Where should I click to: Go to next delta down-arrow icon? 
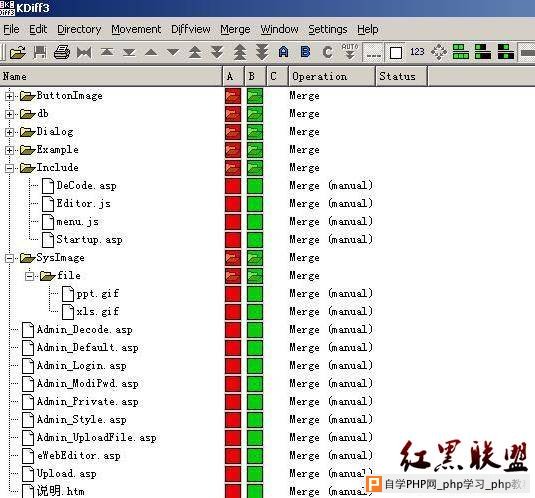pyautogui.click(x=173, y=52)
